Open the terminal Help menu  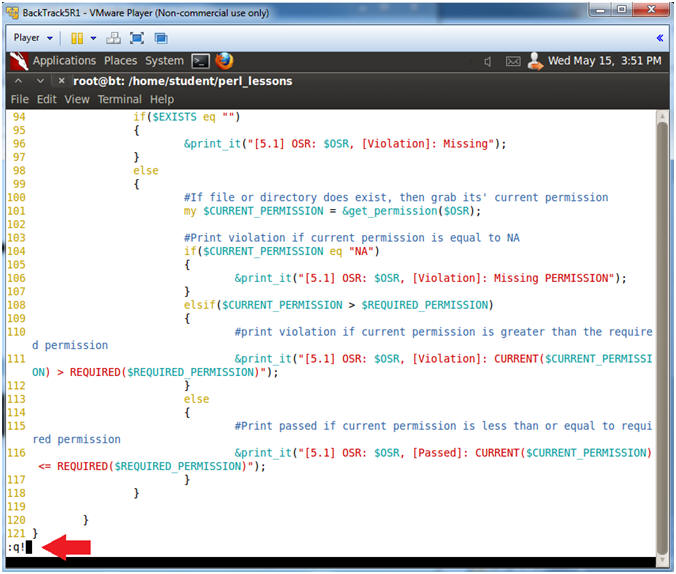(162, 99)
